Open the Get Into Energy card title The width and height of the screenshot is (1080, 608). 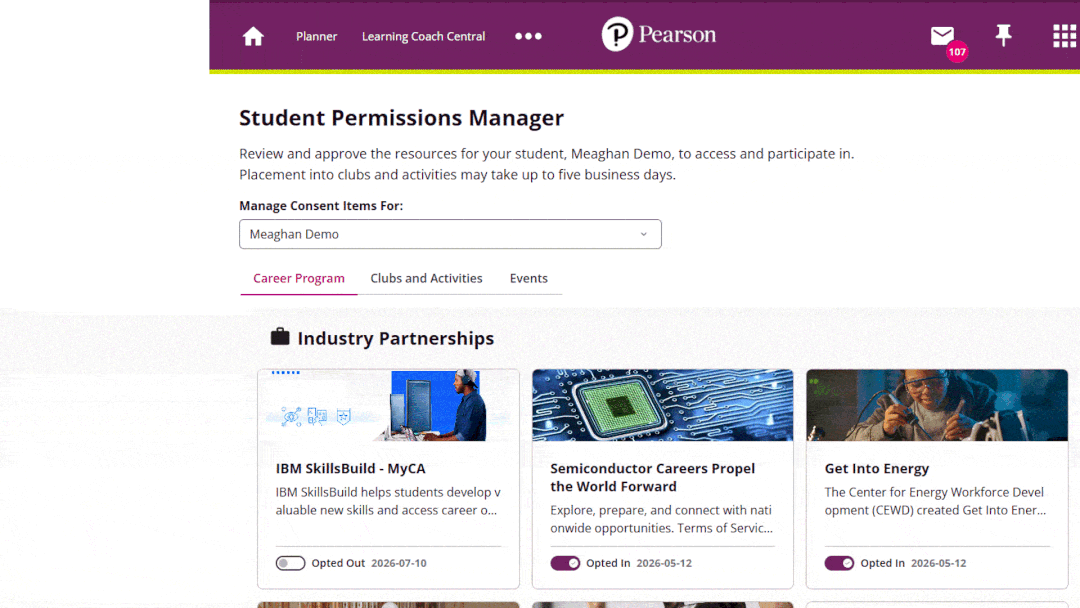(876, 468)
